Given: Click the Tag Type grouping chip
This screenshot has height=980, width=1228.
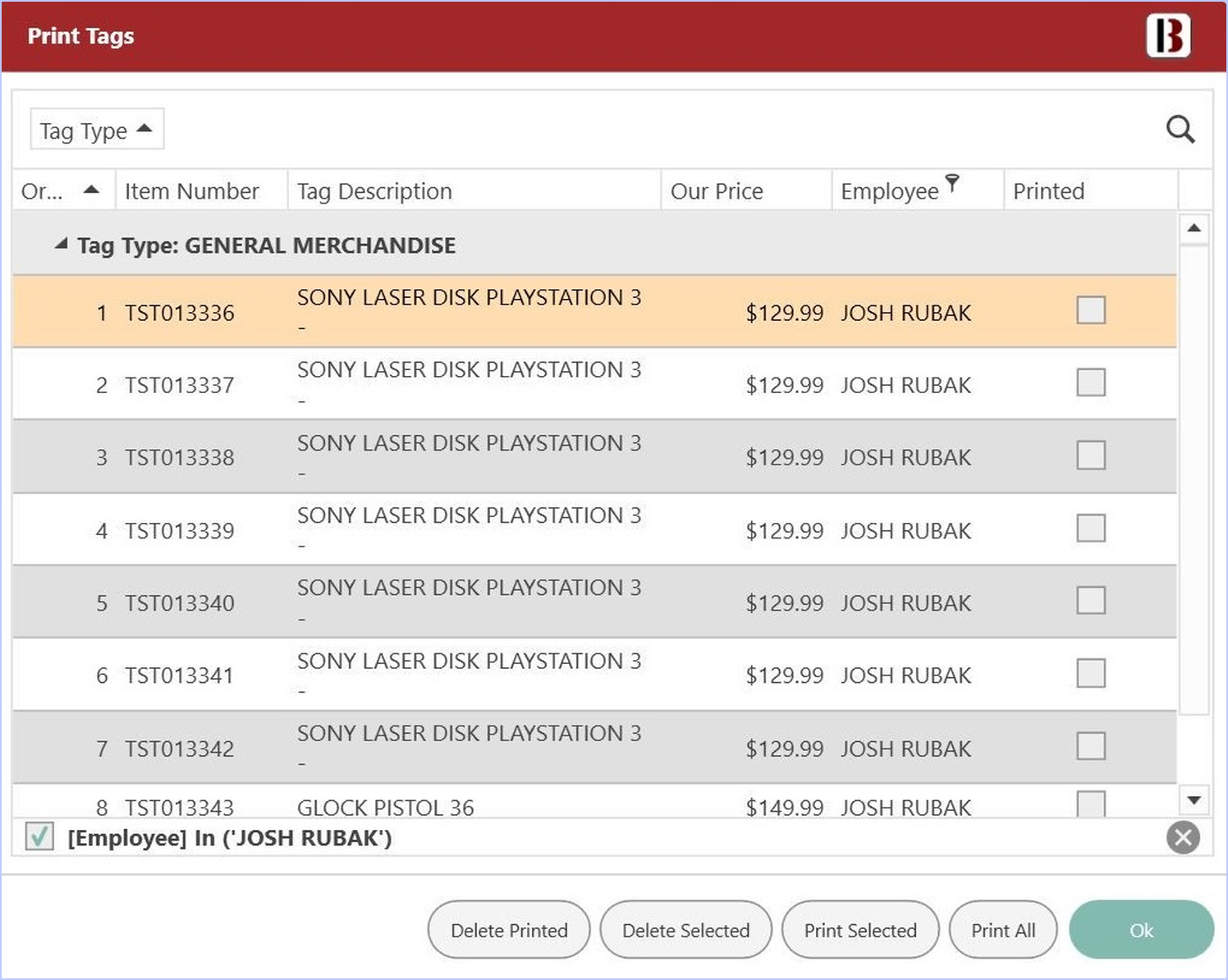Looking at the screenshot, I should 97,130.
